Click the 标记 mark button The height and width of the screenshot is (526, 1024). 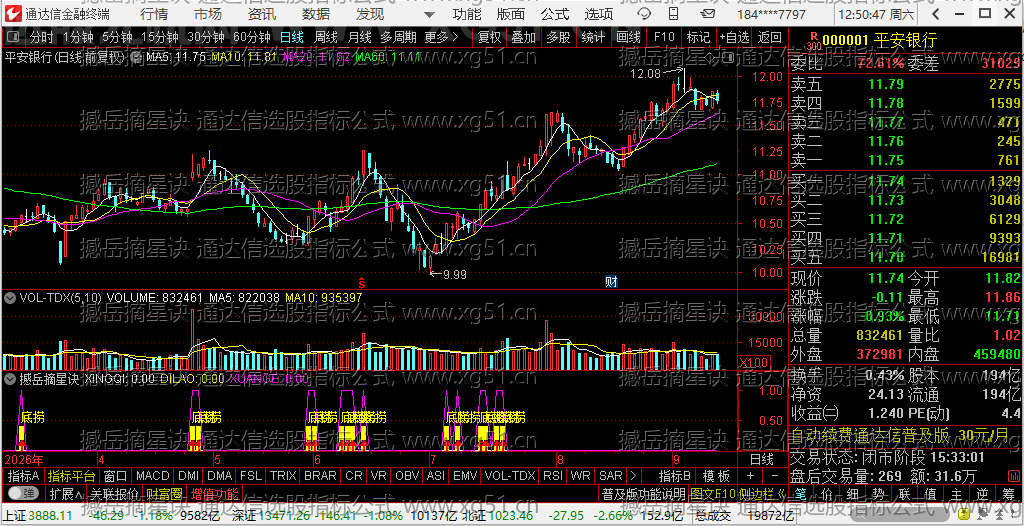pos(698,37)
